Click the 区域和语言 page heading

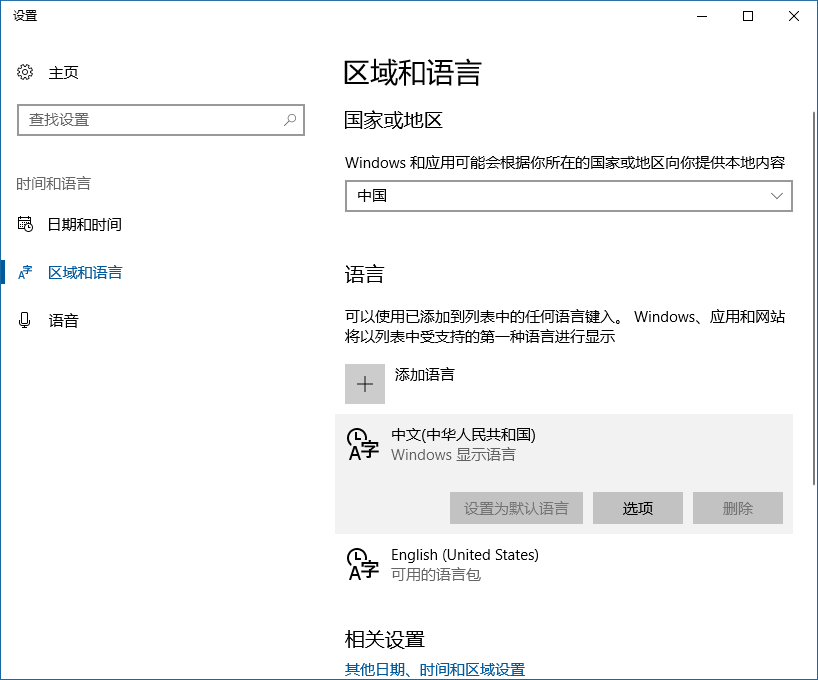point(412,73)
